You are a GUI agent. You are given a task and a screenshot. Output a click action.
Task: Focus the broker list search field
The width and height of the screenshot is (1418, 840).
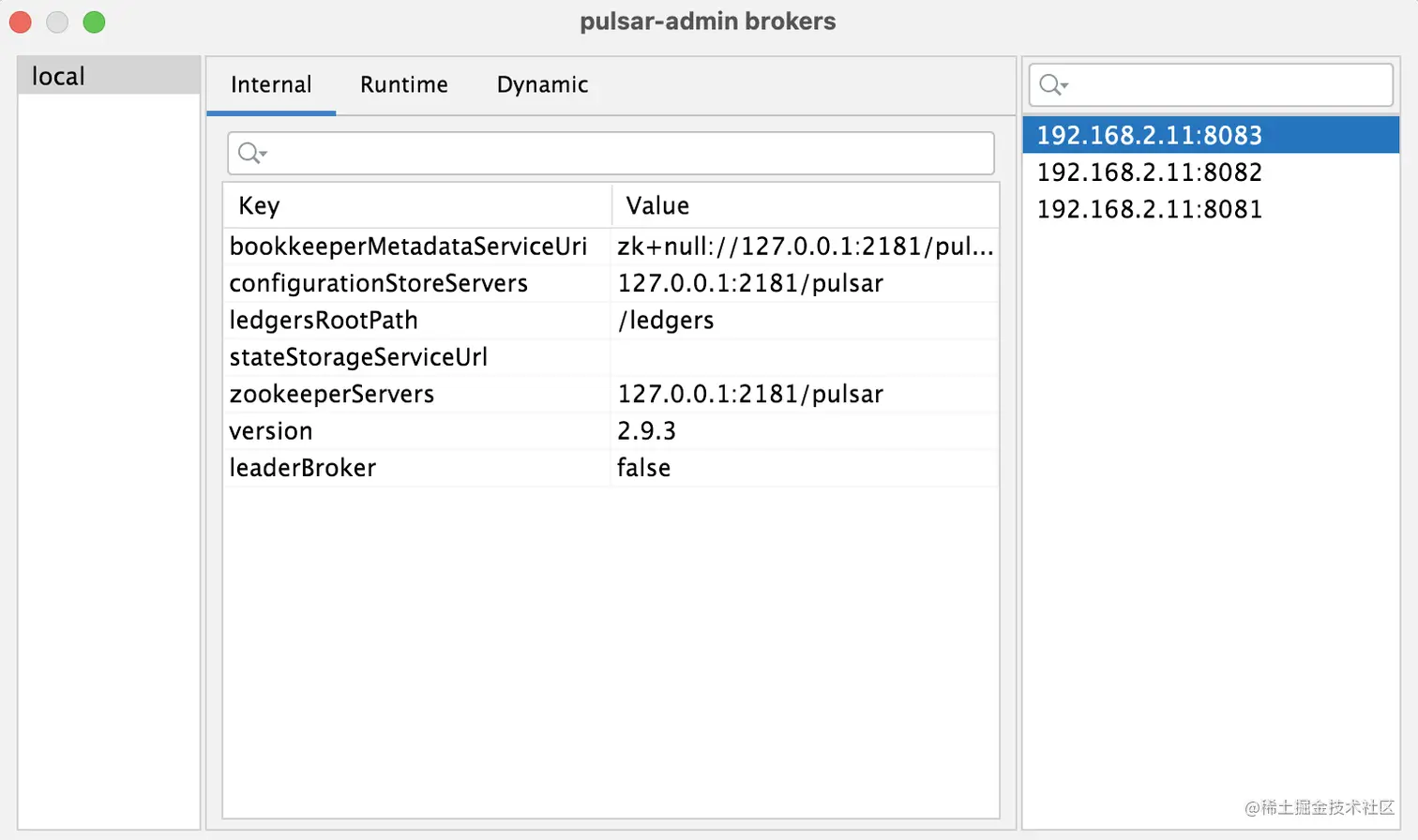pyautogui.click(x=1211, y=85)
